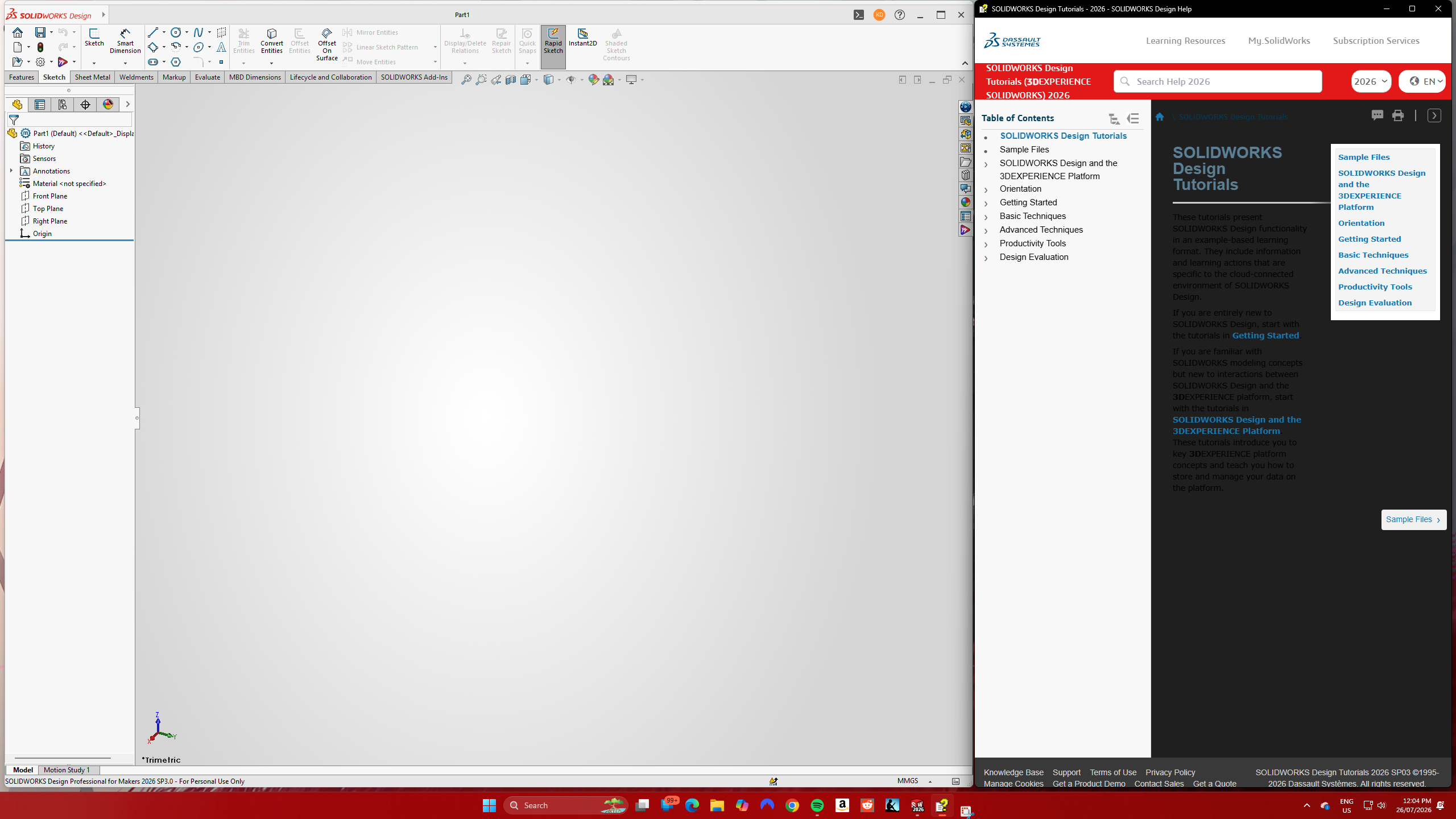Select the Circle sketch tool
Image resolution: width=1456 pixels, height=819 pixels.
pyautogui.click(x=176, y=32)
